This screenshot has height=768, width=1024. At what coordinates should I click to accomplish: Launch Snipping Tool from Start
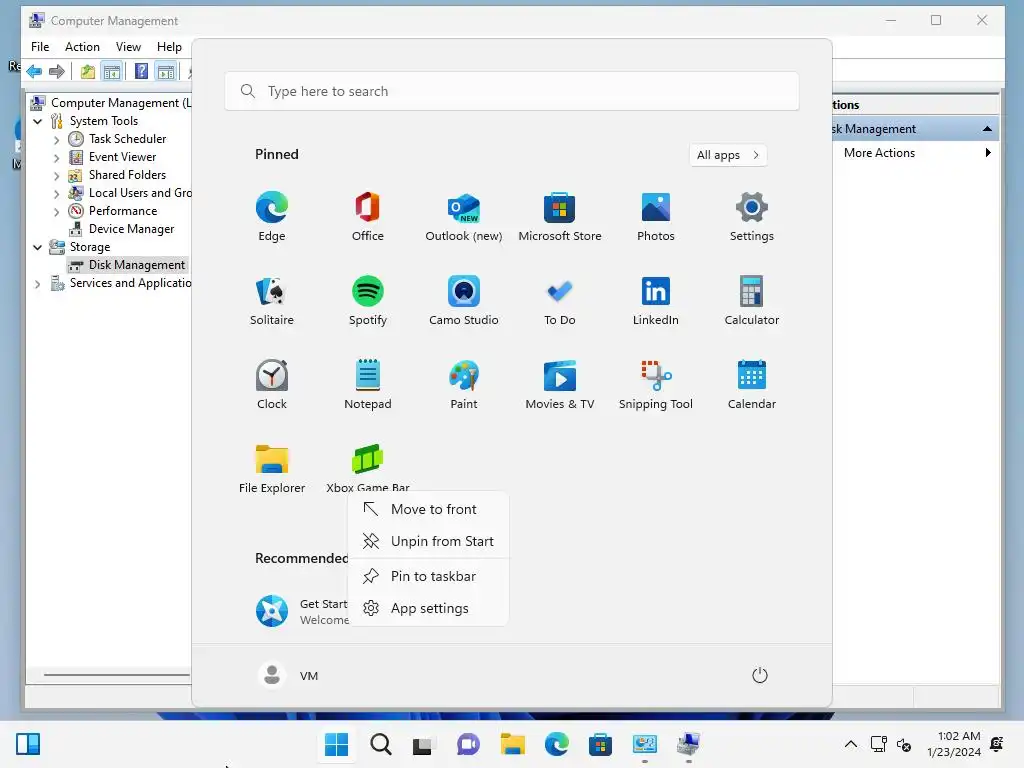pyautogui.click(x=656, y=385)
